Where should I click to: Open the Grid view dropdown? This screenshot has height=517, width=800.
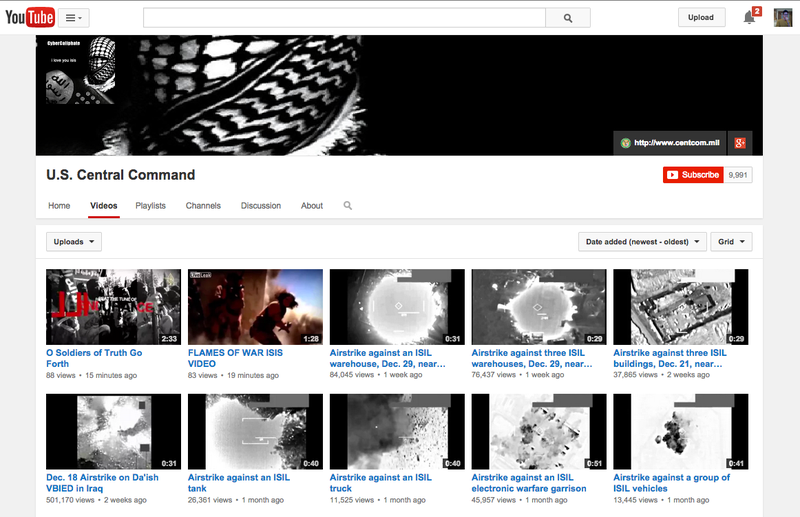(x=731, y=241)
